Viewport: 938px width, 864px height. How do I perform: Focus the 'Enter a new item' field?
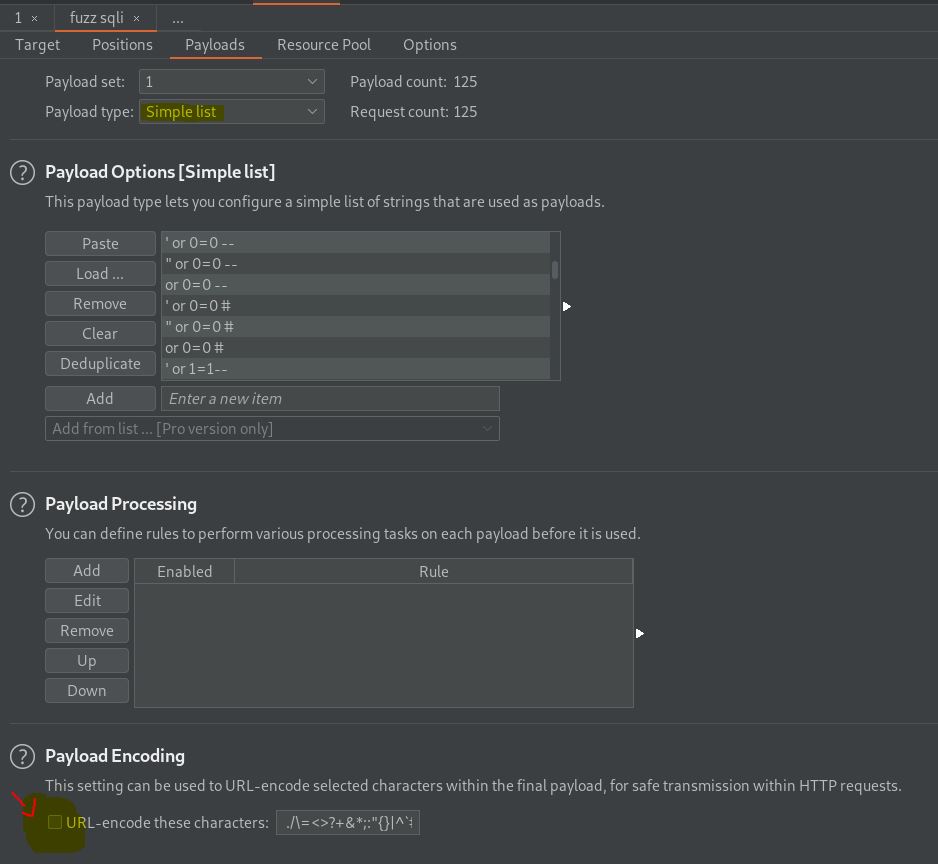pyautogui.click(x=330, y=398)
